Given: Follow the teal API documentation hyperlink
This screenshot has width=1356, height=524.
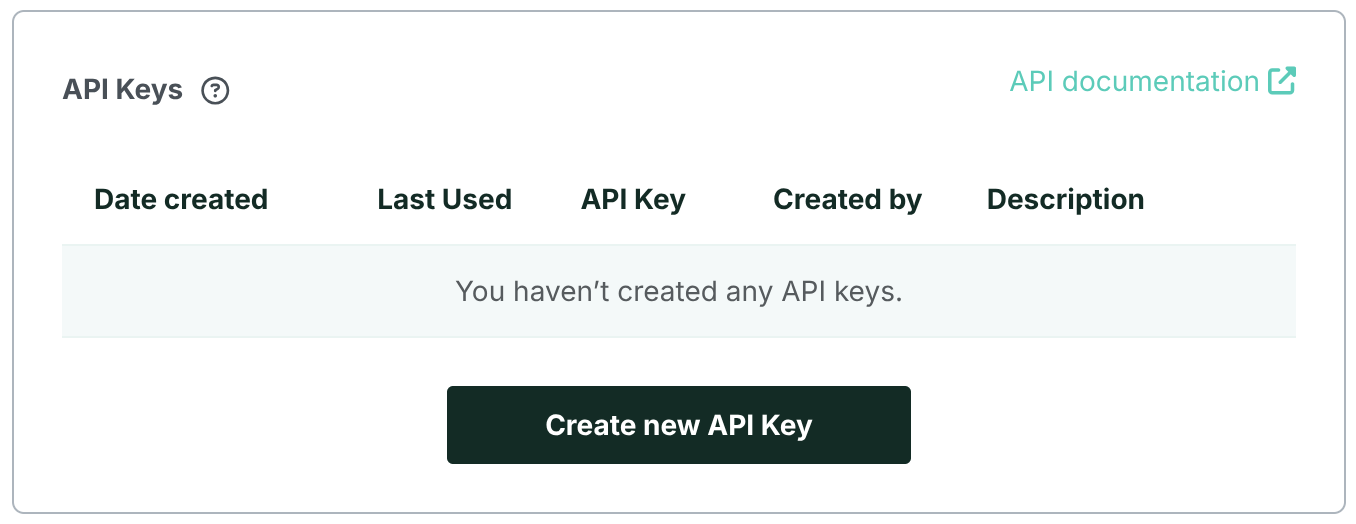Looking at the screenshot, I should pos(1134,82).
